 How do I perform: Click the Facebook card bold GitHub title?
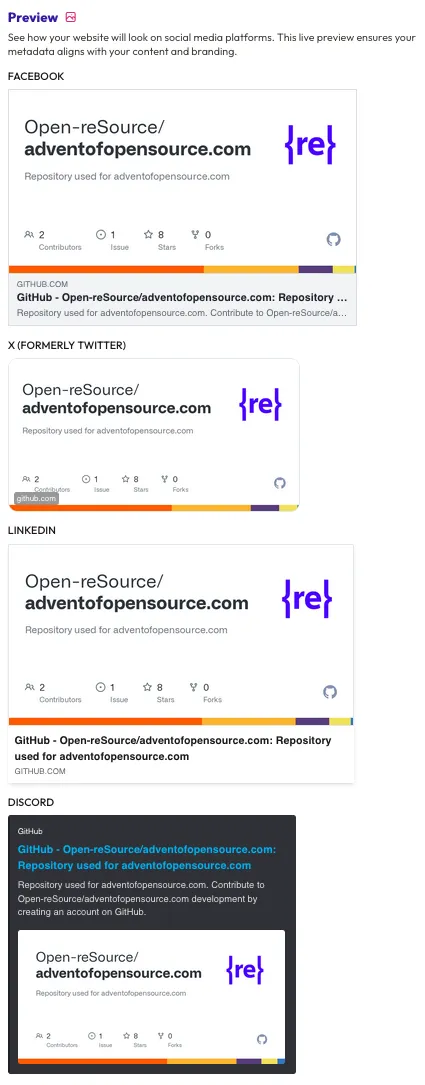coord(182,298)
